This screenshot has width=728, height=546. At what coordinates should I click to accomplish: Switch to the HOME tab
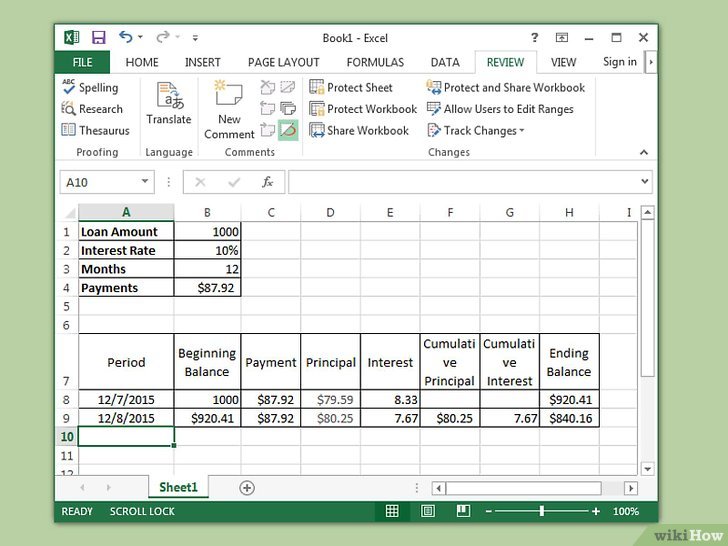[142, 62]
